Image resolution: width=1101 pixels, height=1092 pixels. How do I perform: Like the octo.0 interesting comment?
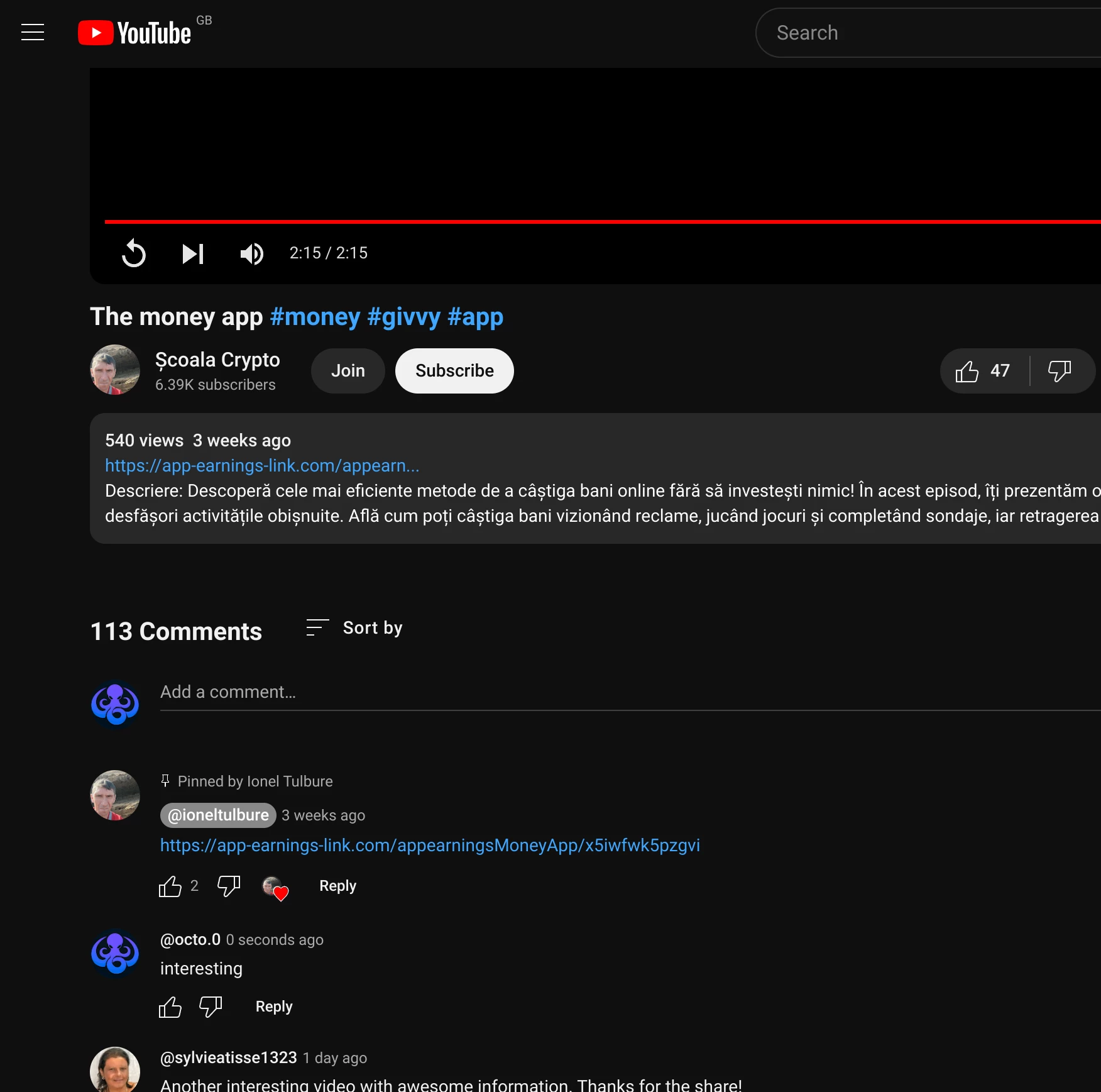pos(170,1007)
